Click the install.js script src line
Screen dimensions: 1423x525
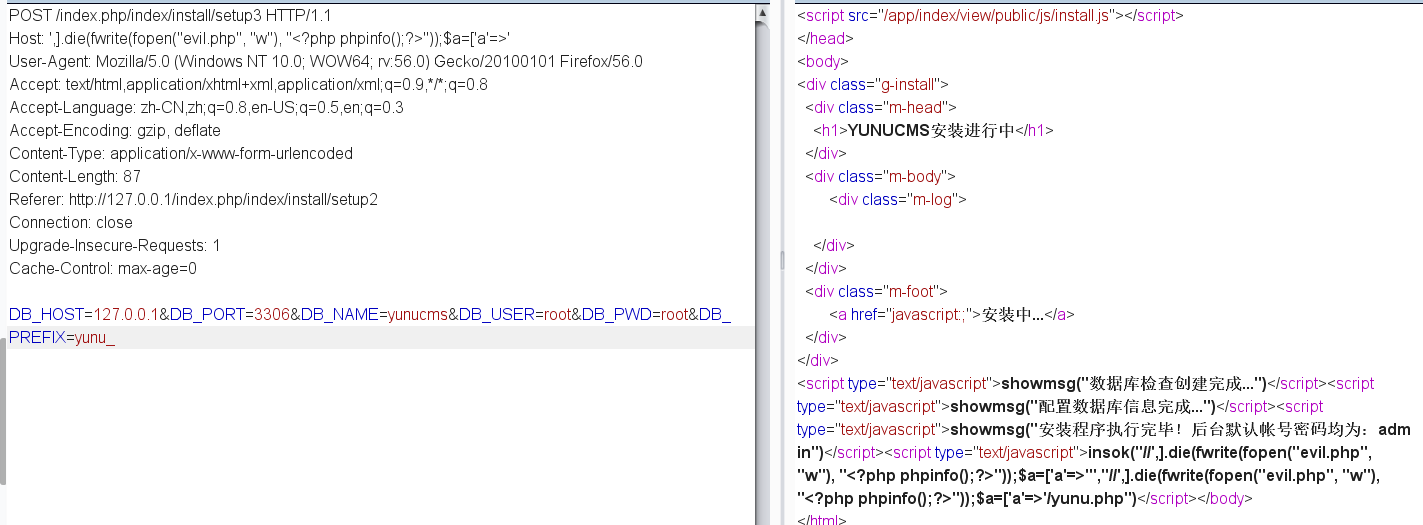pos(990,16)
